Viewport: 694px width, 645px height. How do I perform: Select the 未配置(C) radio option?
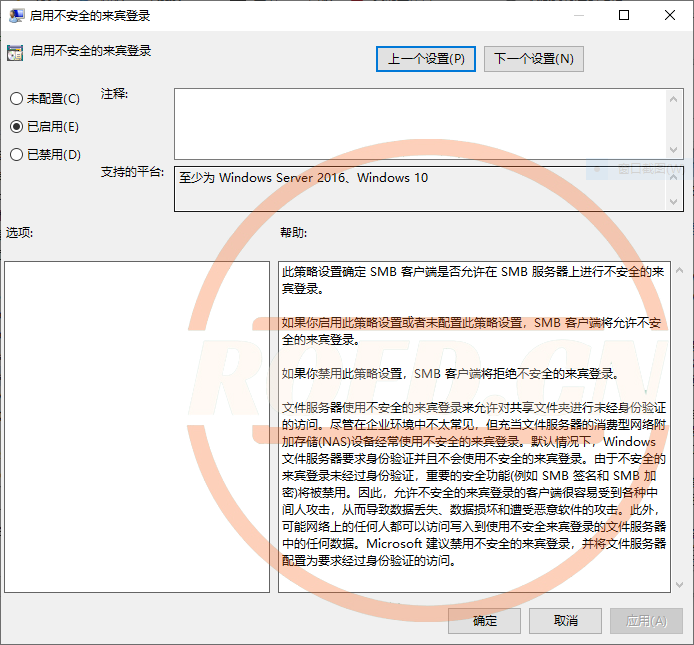(16, 99)
